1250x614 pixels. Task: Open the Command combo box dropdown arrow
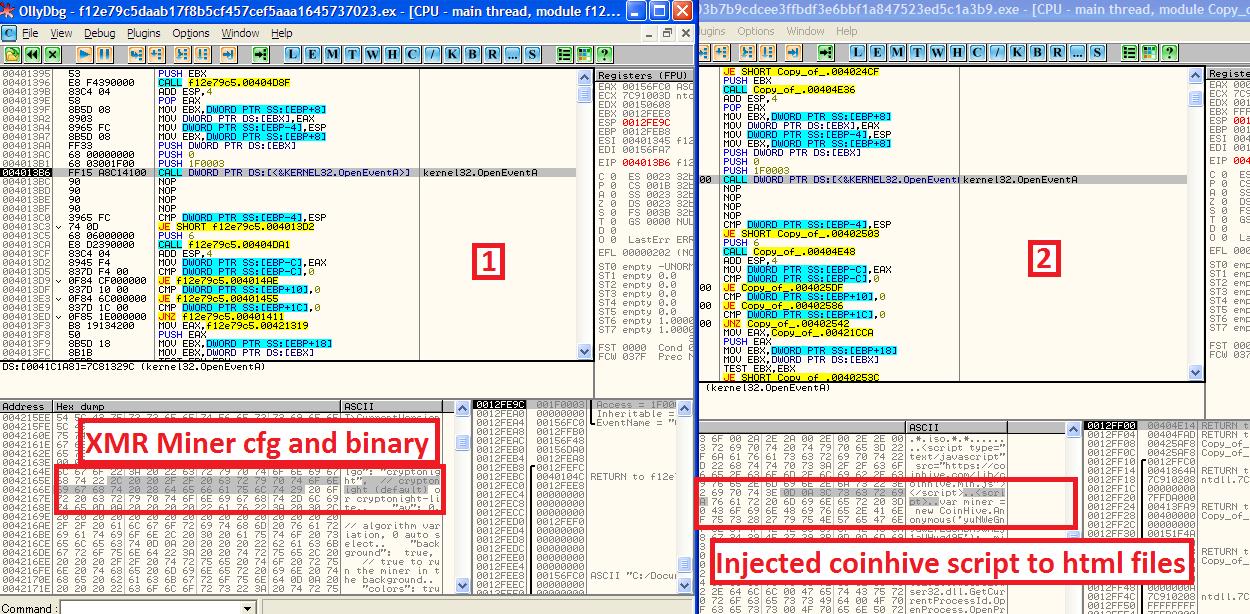click(248, 607)
